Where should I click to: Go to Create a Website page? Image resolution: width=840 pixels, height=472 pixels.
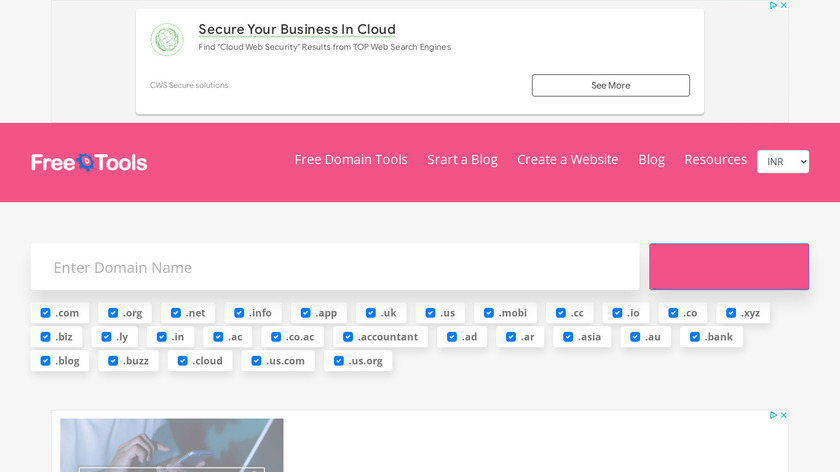[x=567, y=160]
